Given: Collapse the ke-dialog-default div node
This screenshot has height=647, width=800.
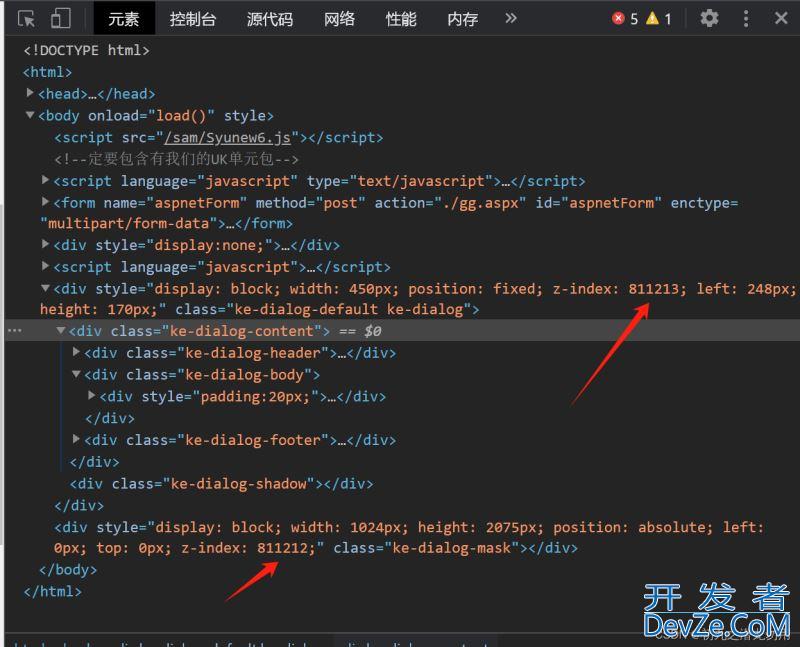Looking at the screenshot, I should [45, 288].
